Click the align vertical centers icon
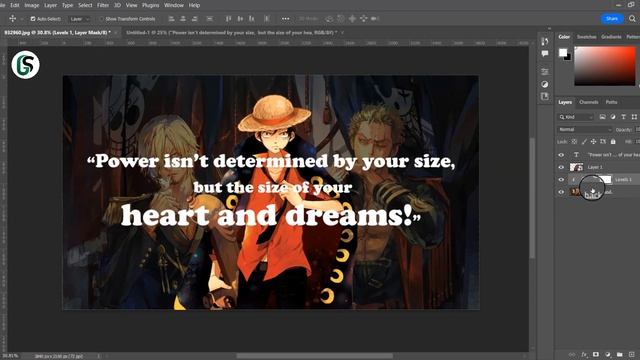 pyautogui.click(x=240, y=19)
